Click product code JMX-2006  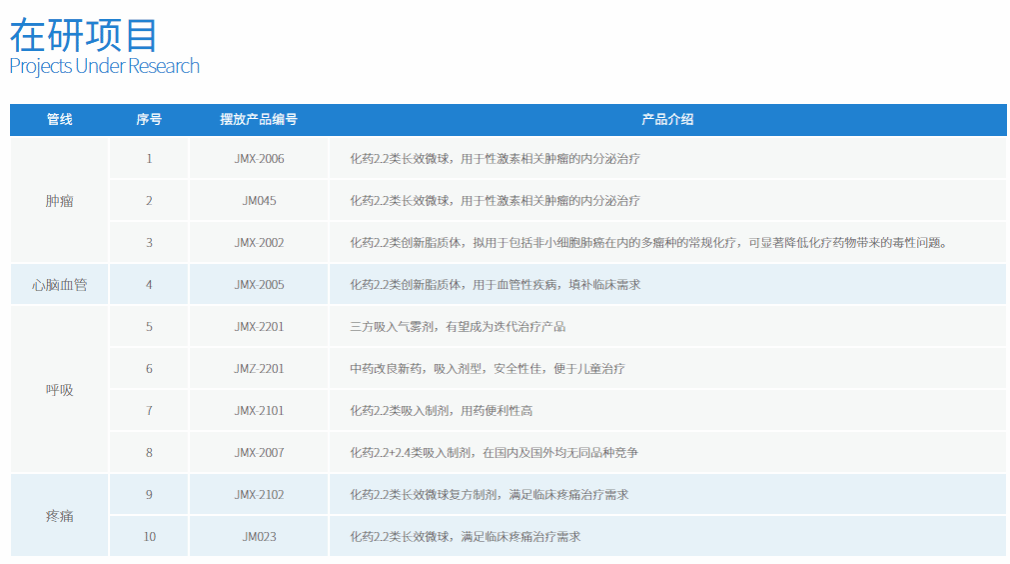pyautogui.click(x=259, y=159)
